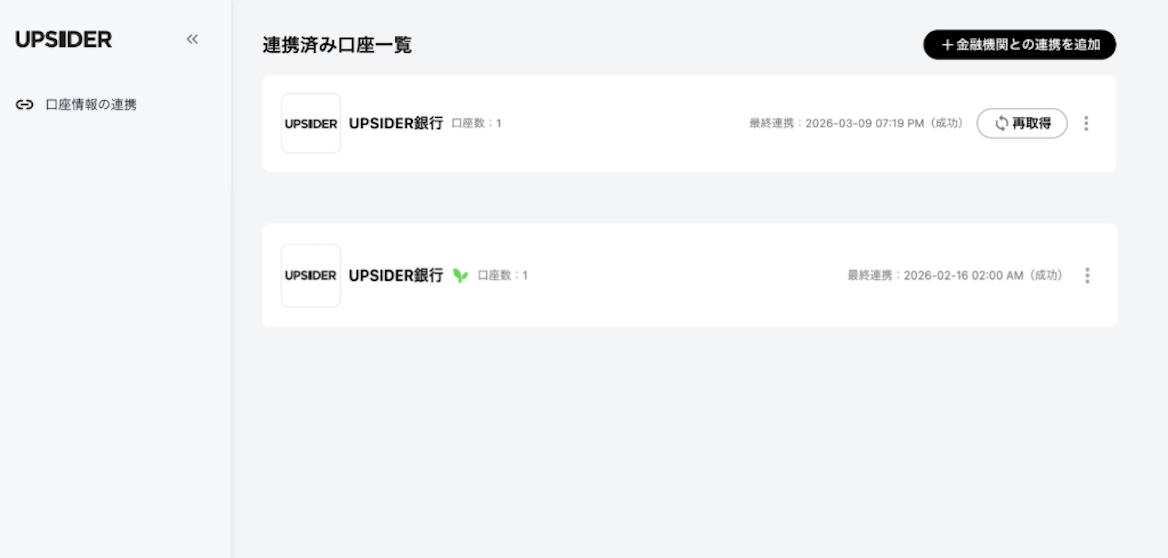1168x558 pixels.
Task: Click the green sprout icon beside the second UPSIDER銀行
Action: coord(460,276)
